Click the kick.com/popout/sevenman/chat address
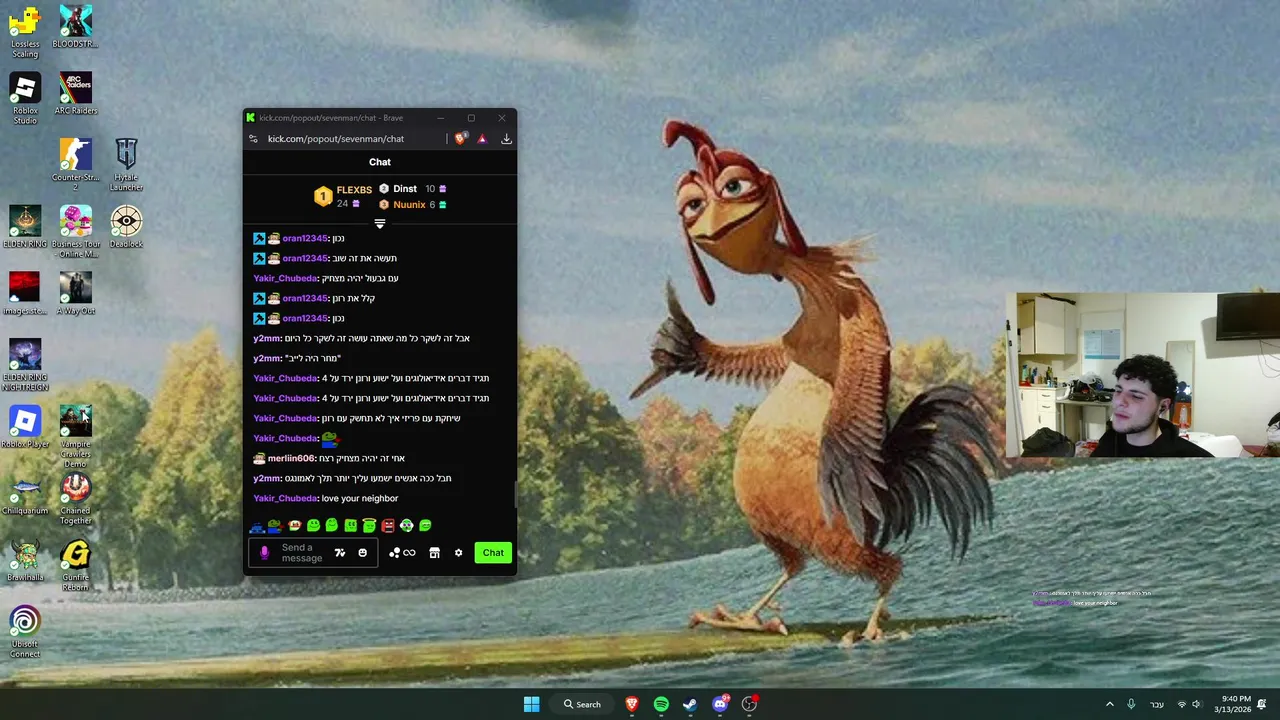 click(x=336, y=139)
